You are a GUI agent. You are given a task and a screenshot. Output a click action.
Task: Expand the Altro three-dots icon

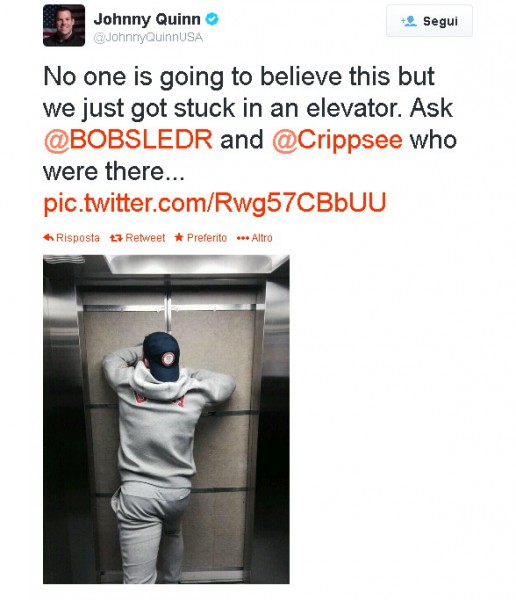coord(243,238)
